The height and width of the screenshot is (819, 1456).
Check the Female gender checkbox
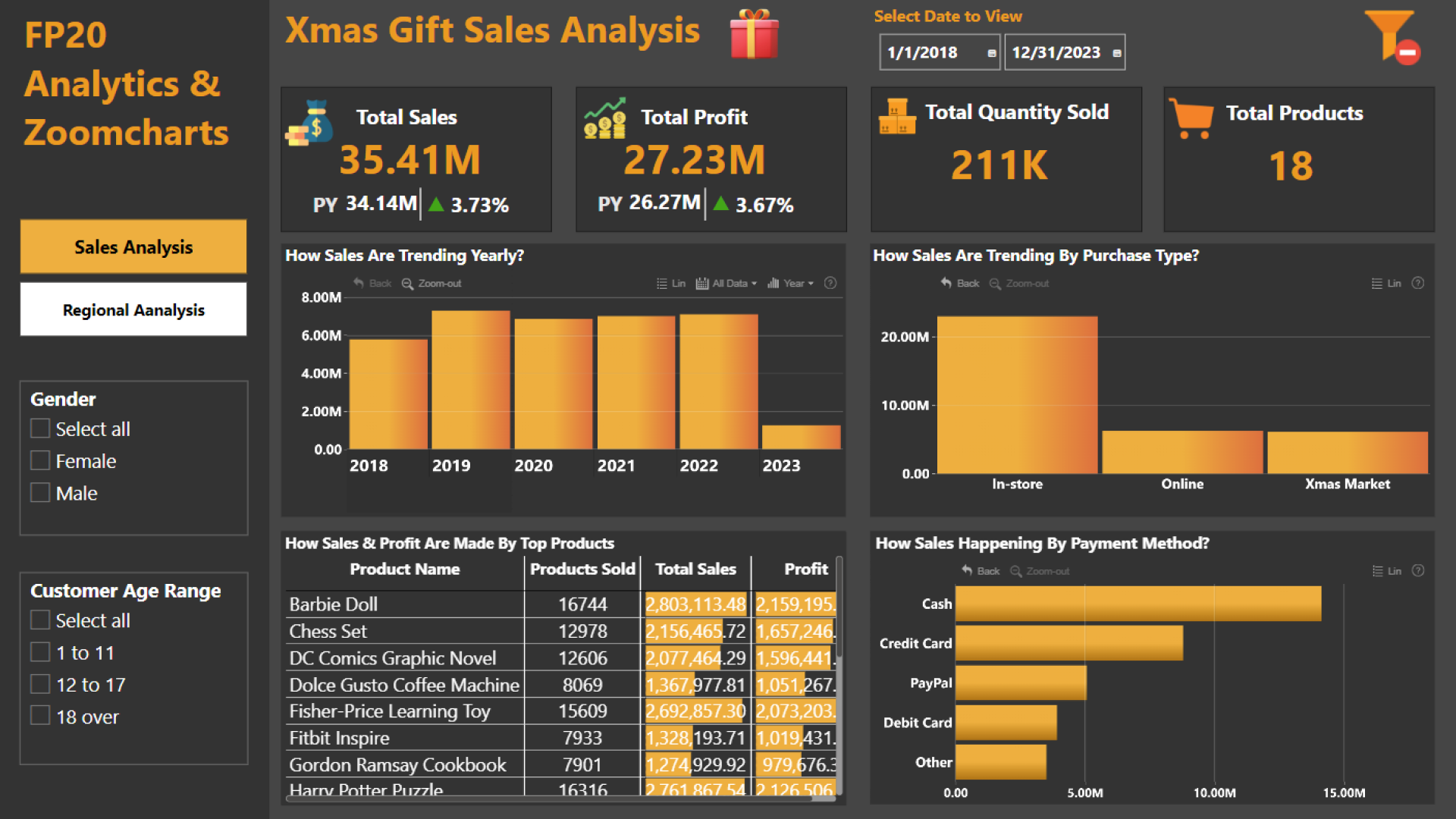pyautogui.click(x=40, y=460)
